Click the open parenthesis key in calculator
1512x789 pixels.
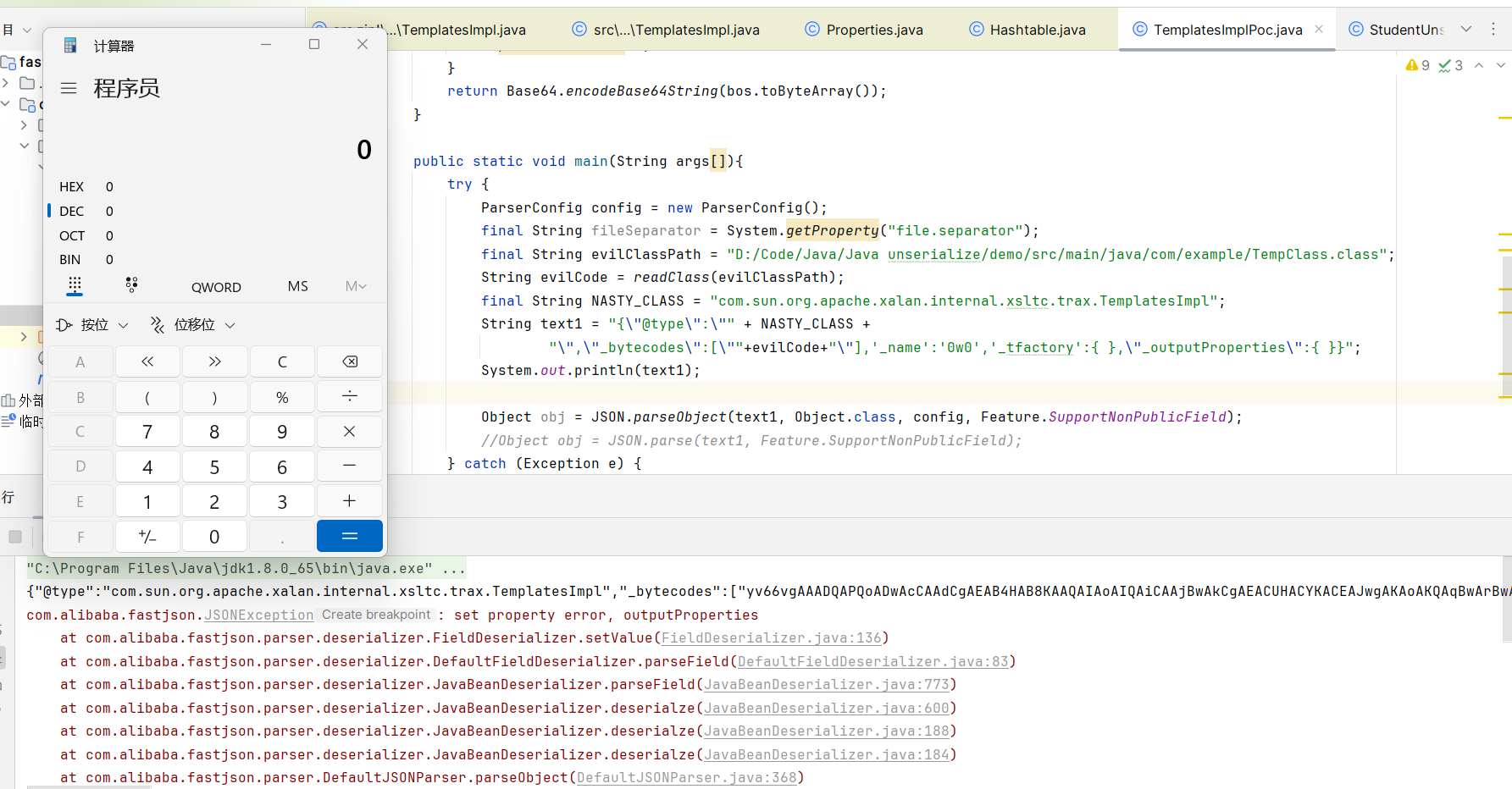[x=147, y=396]
